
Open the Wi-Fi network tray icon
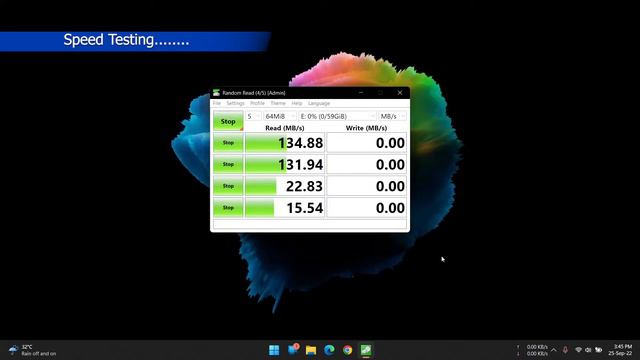[x=578, y=350]
